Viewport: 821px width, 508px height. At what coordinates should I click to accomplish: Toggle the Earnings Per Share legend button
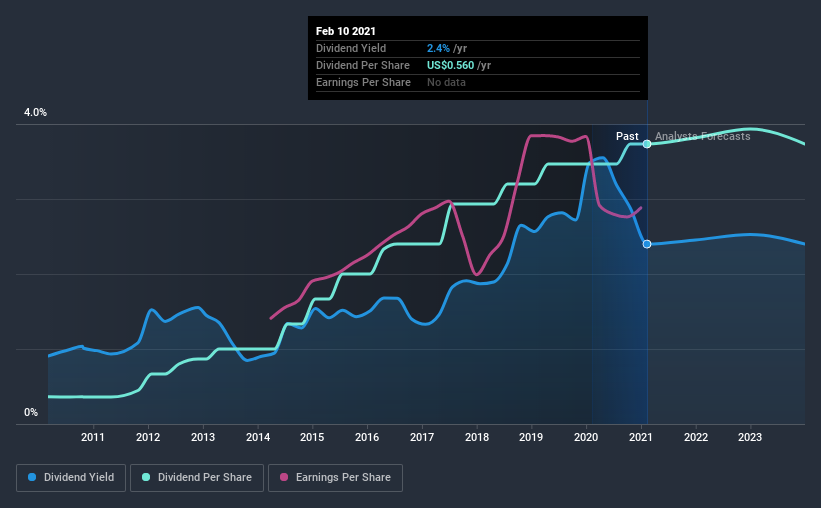coord(336,478)
